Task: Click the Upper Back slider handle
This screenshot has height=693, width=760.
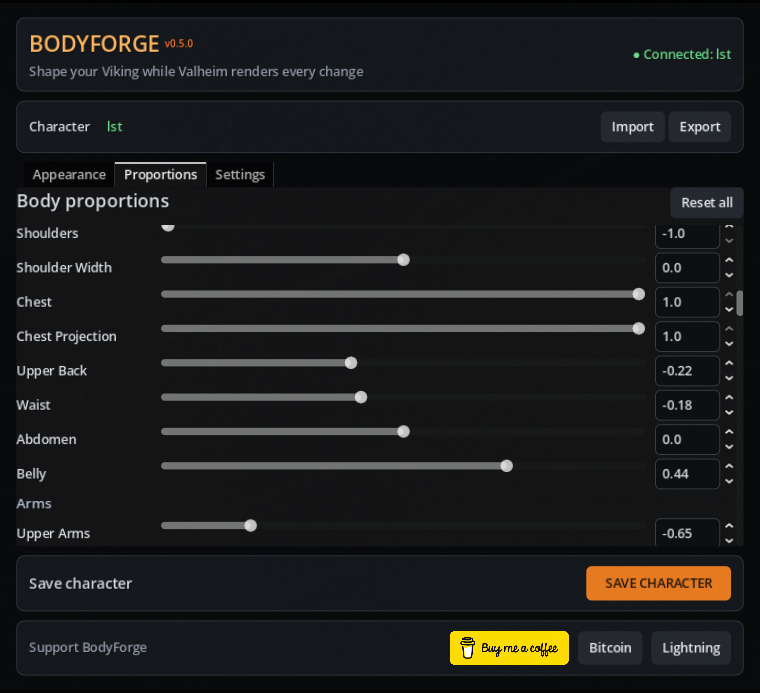Action: [351, 363]
